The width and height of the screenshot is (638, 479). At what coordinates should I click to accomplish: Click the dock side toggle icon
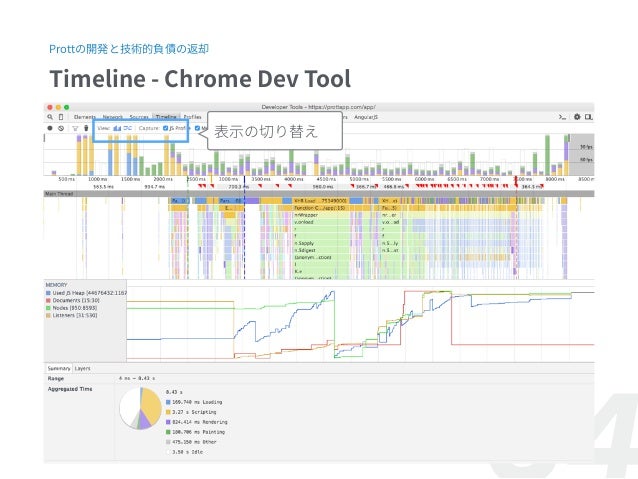588,117
